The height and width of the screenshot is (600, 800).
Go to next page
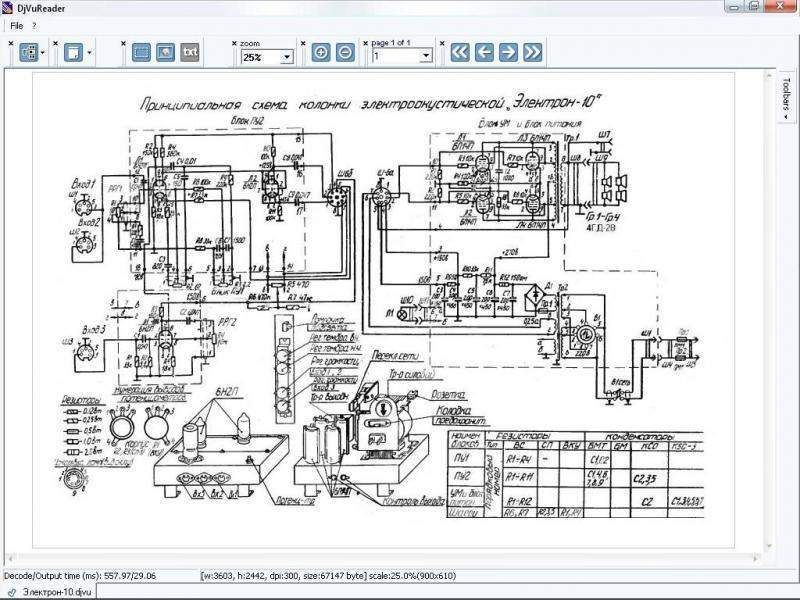tap(508, 52)
